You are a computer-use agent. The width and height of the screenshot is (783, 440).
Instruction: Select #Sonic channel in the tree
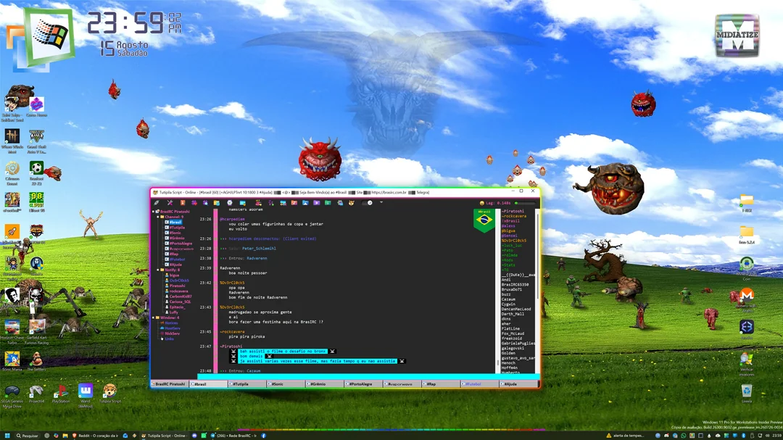pyautogui.click(x=175, y=233)
